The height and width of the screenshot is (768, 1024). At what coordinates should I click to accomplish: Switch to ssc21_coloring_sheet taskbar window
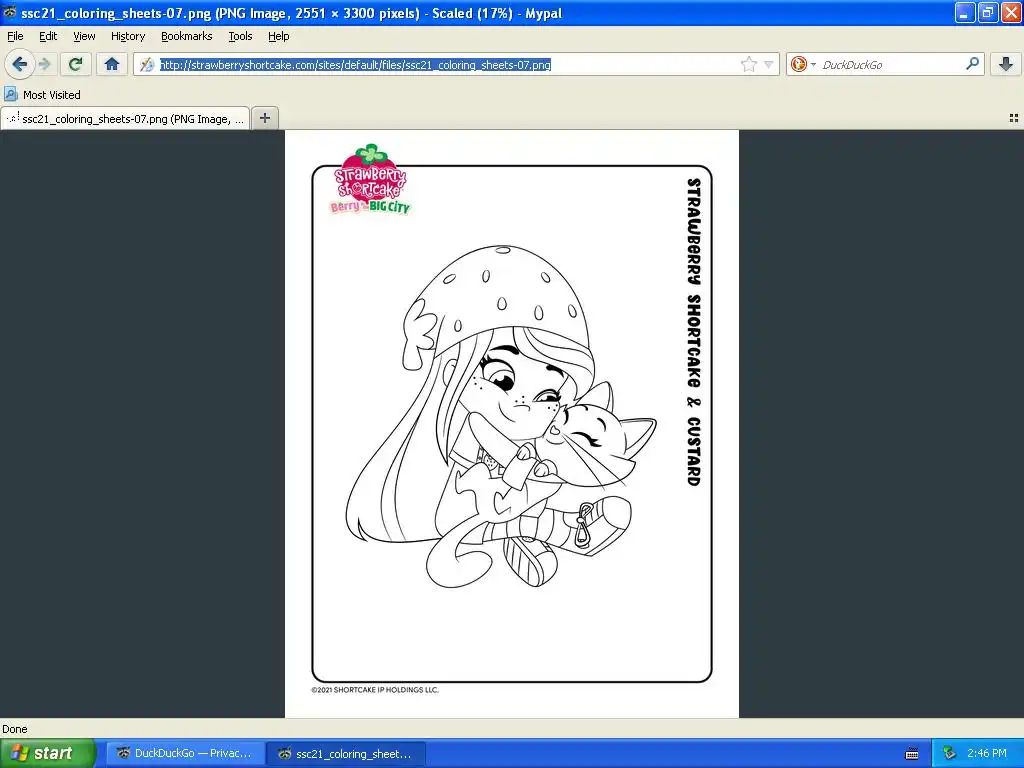tap(346, 754)
